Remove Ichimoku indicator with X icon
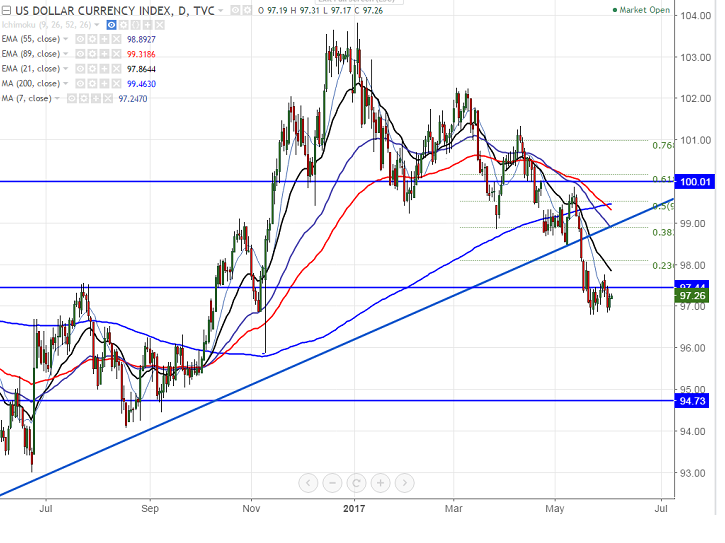Image resolution: width=725 pixels, height=543 pixels. pyautogui.click(x=160, y=25)
